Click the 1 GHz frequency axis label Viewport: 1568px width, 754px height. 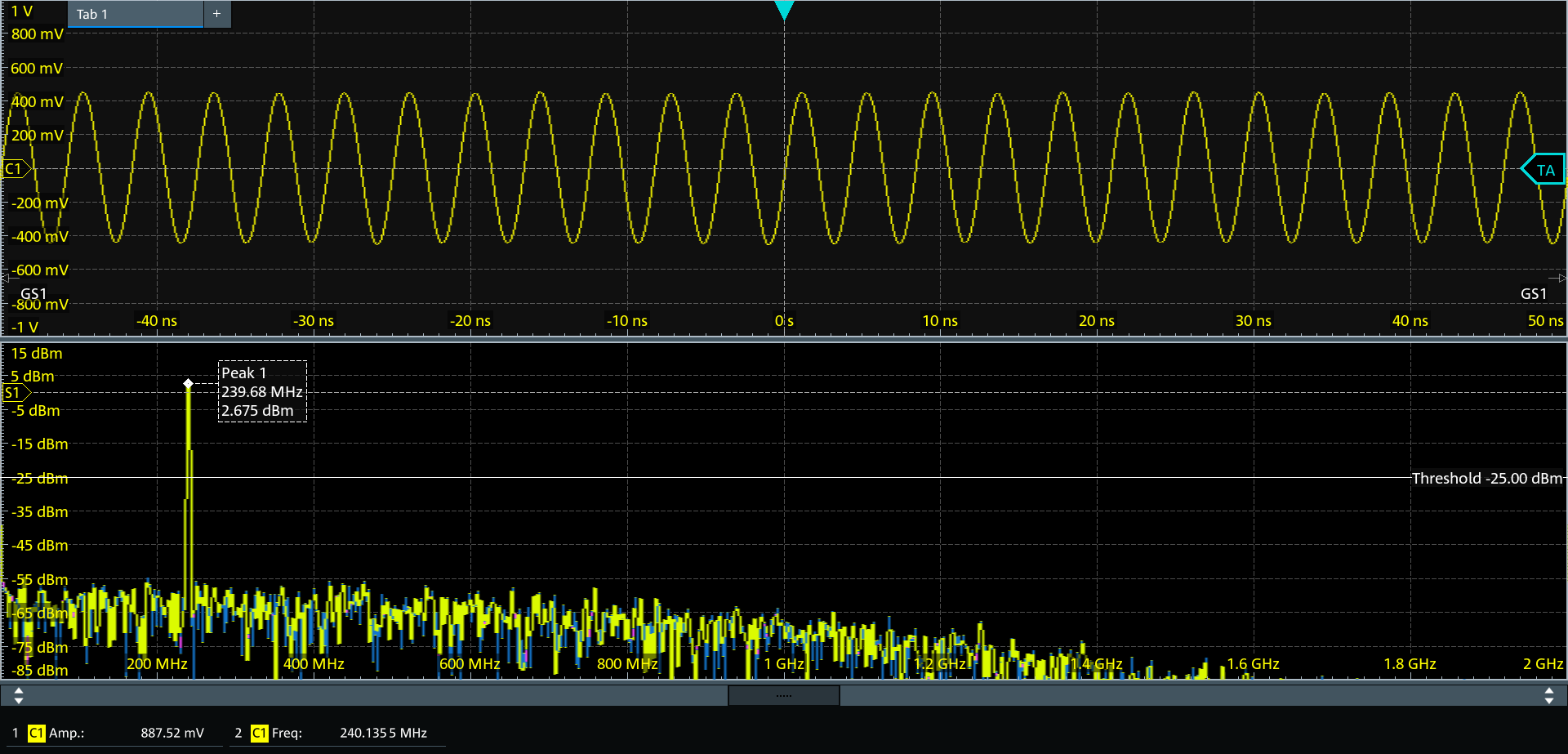pyautogui.click(x=784, y=664)
